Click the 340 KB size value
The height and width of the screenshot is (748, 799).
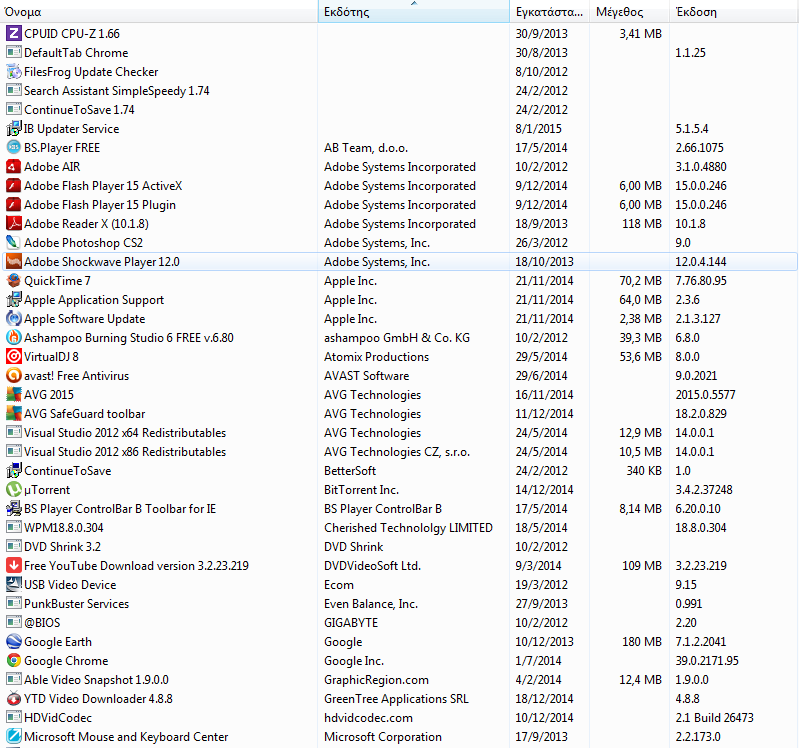(644, 471)
